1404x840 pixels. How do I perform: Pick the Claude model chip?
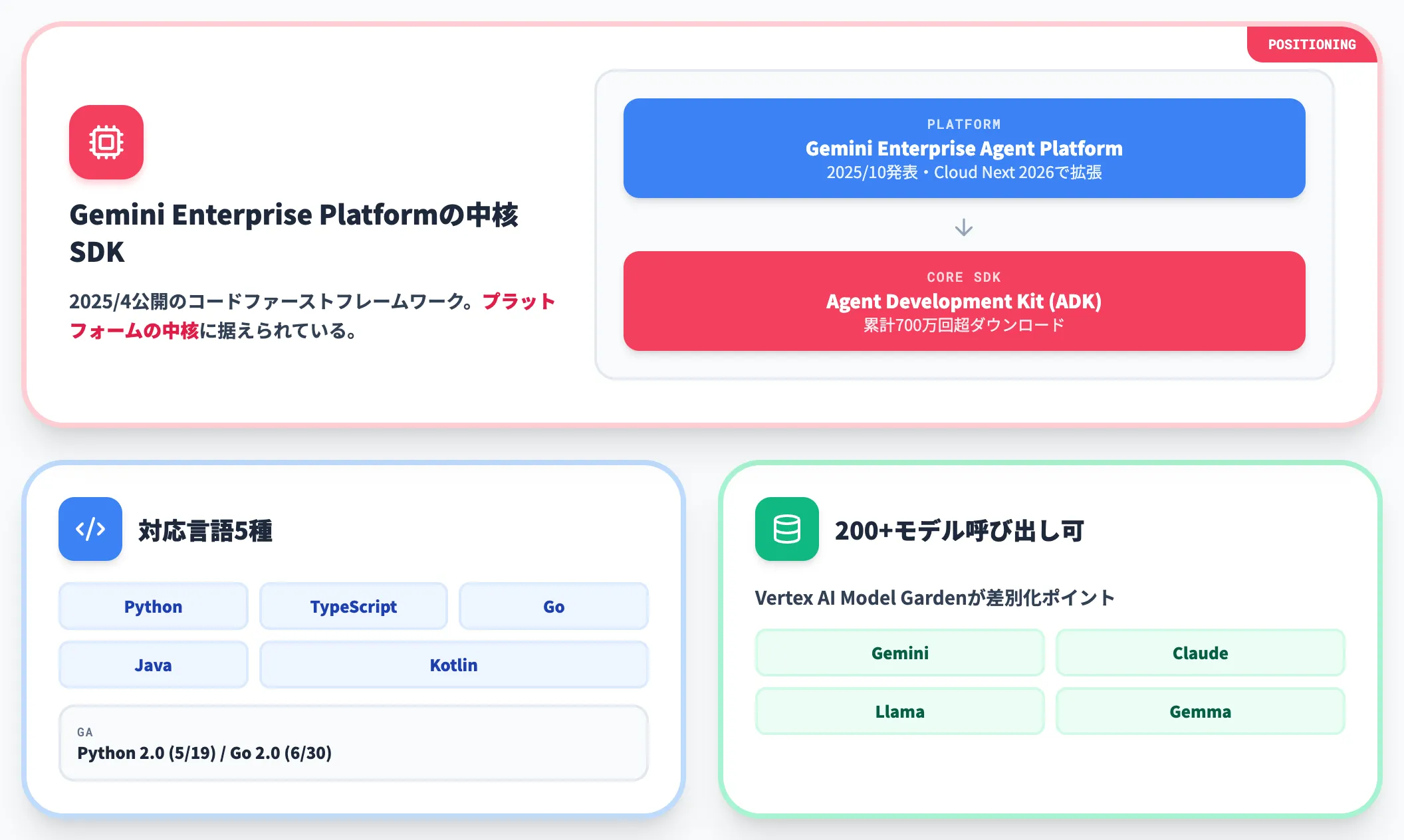click(x=1201, y=653)
